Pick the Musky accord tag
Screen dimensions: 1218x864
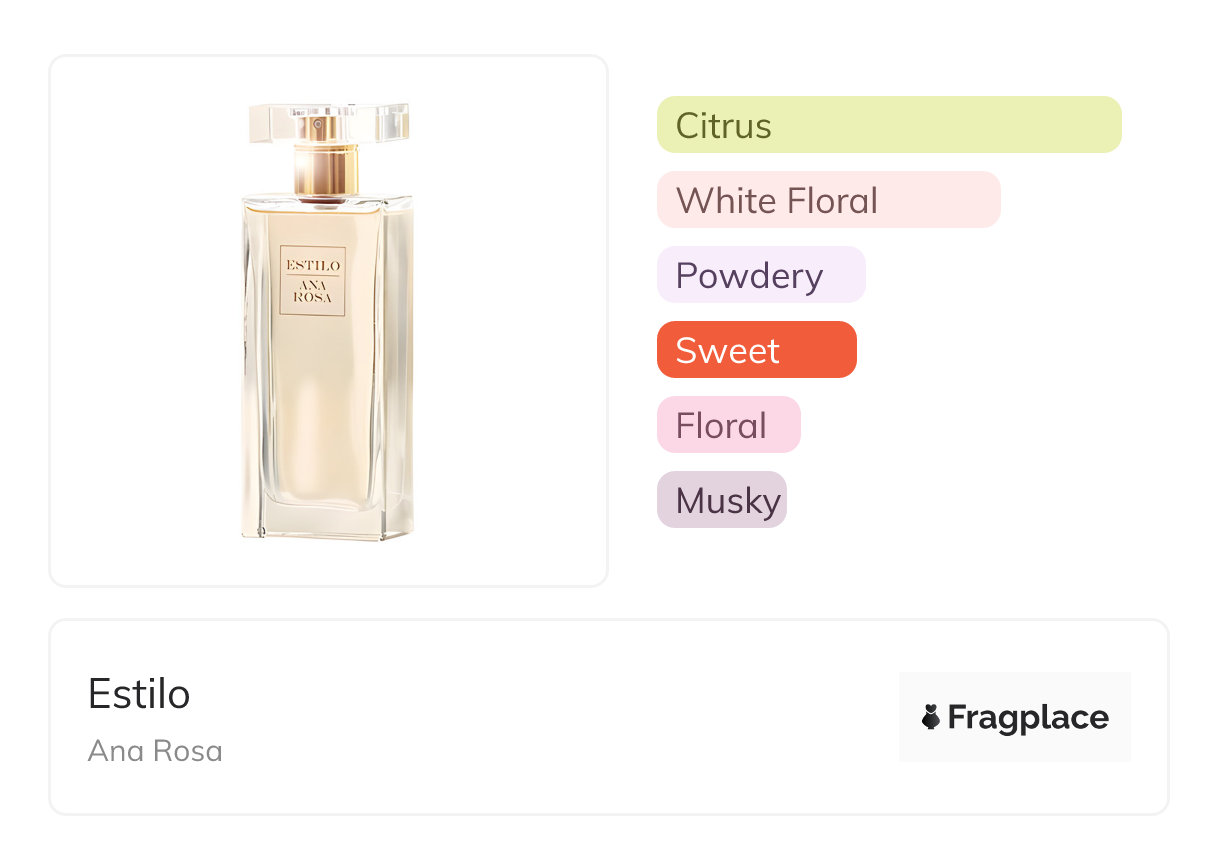click(x=721, y=500)
